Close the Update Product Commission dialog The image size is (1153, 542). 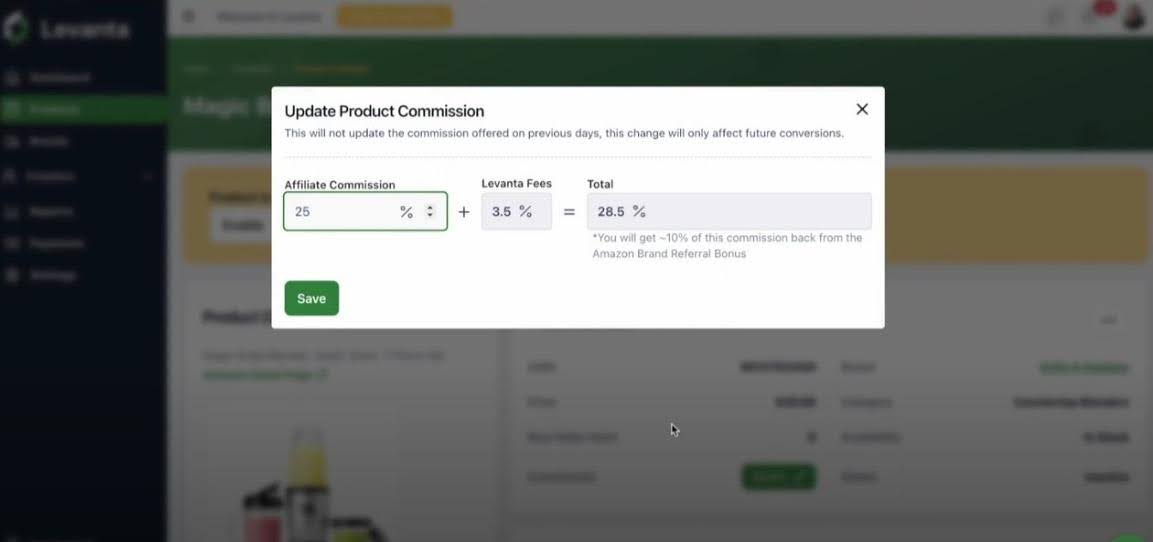[x=862, y=109]
